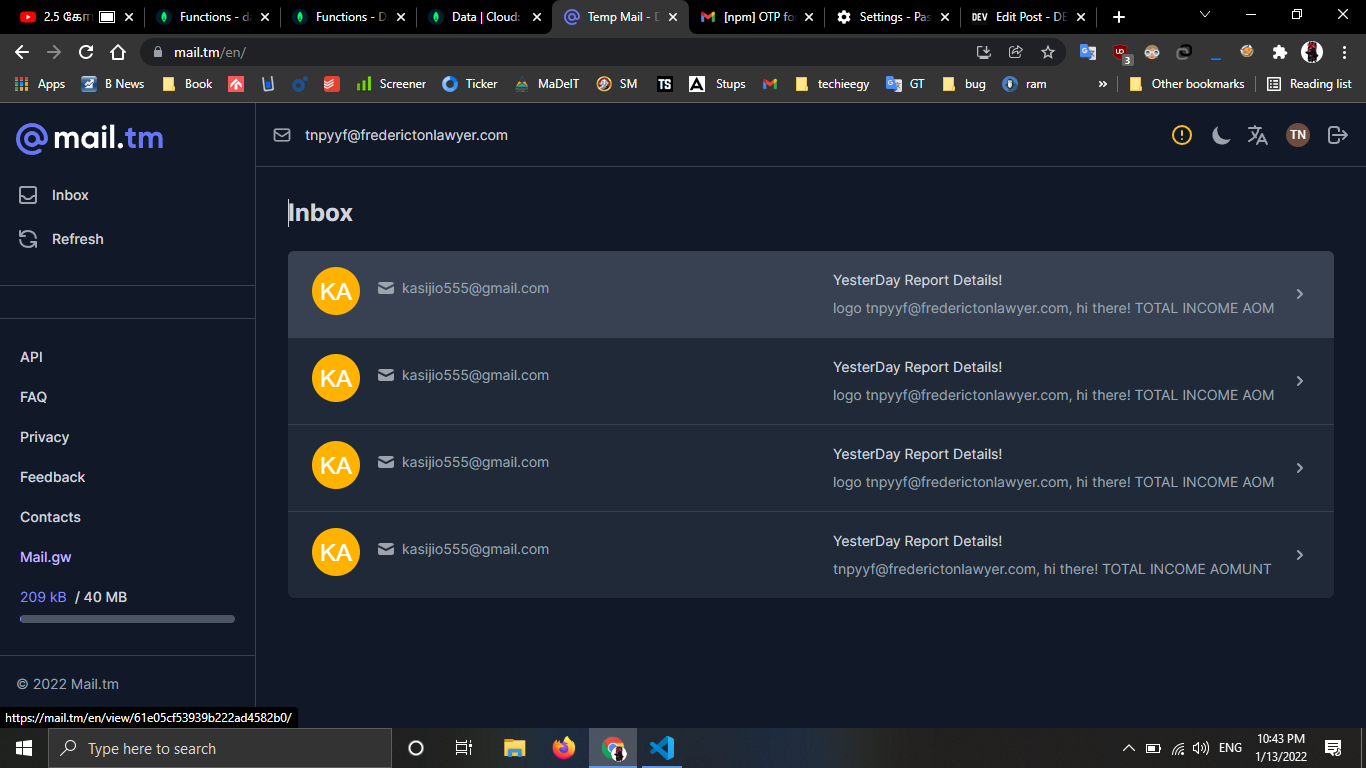Refresh the mailbox from the sidebar

(77, 239)
